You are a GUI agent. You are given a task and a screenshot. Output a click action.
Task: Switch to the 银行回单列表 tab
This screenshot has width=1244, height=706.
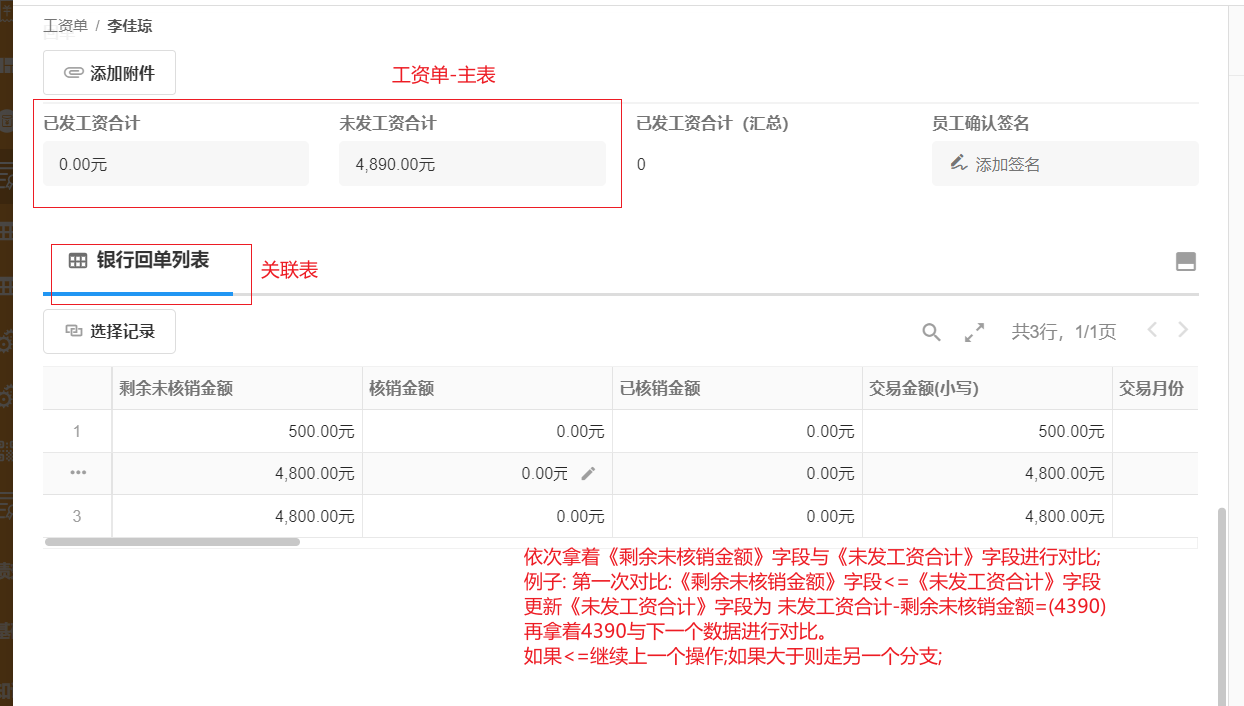click(x=139, y=261)
